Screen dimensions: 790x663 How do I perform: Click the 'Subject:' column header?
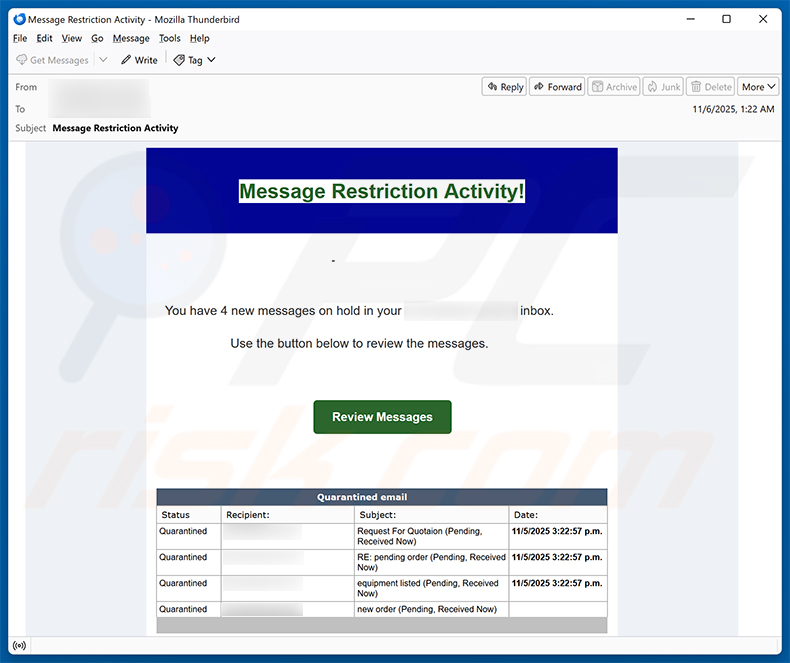431,515
